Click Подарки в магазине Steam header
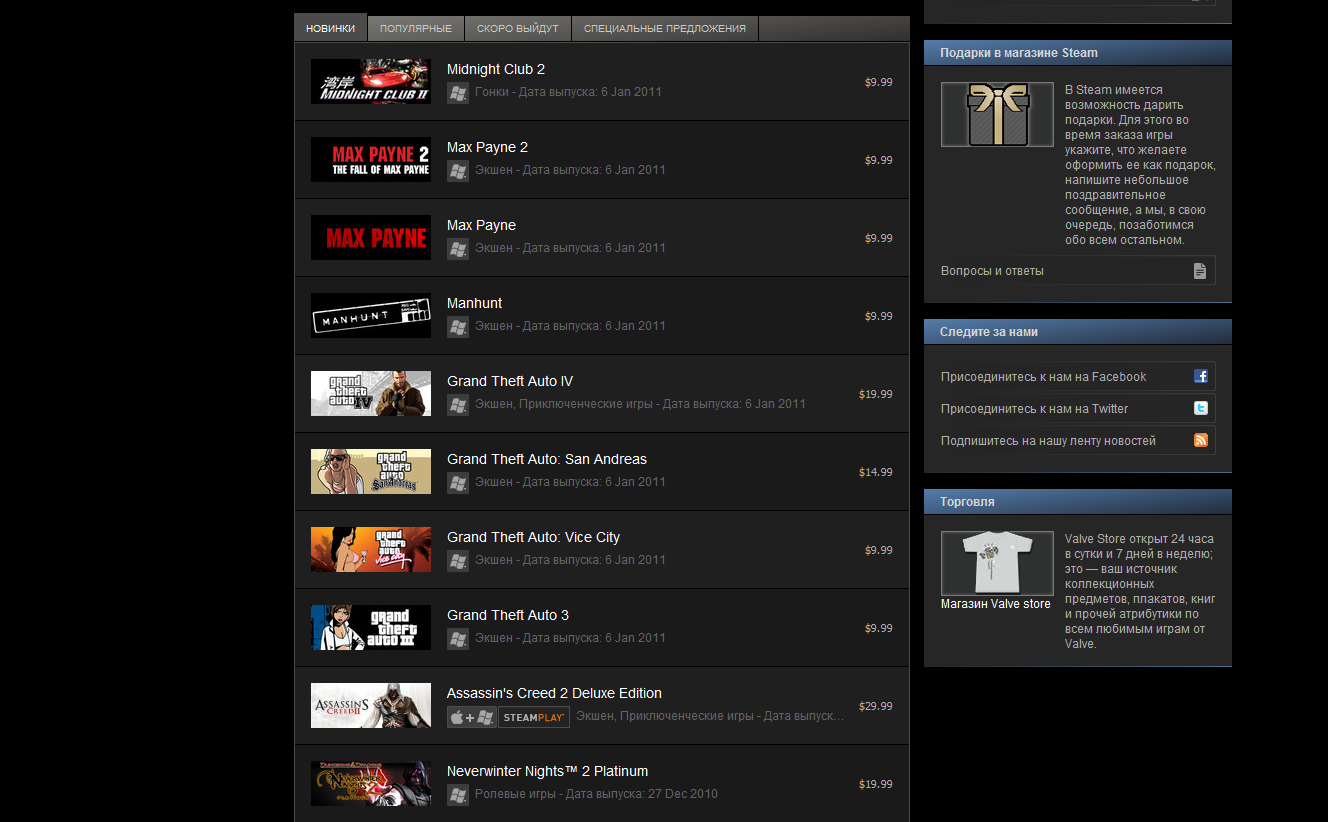Image resolution: width=1328 pixels, height=822 pixels. 1078,53
